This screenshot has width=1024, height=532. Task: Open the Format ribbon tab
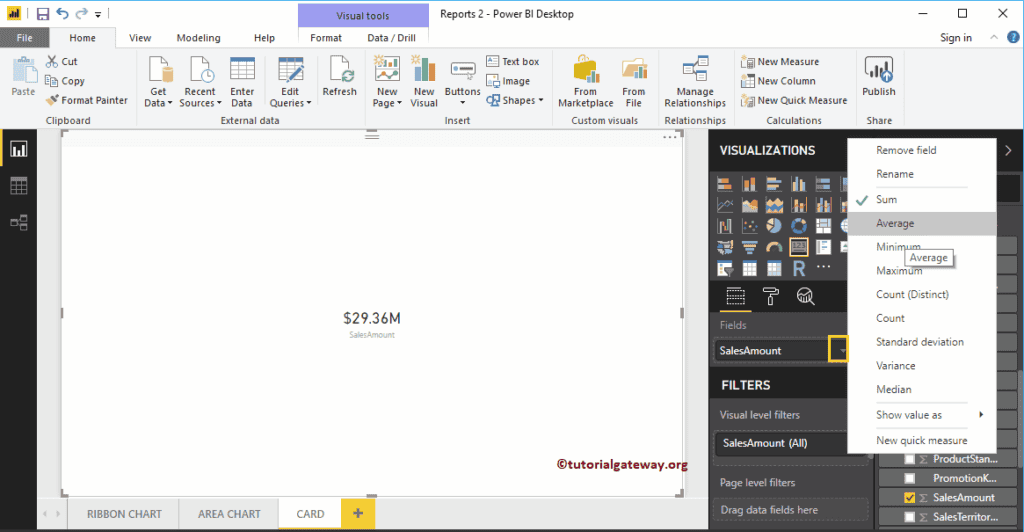click(x=326, y=38)
